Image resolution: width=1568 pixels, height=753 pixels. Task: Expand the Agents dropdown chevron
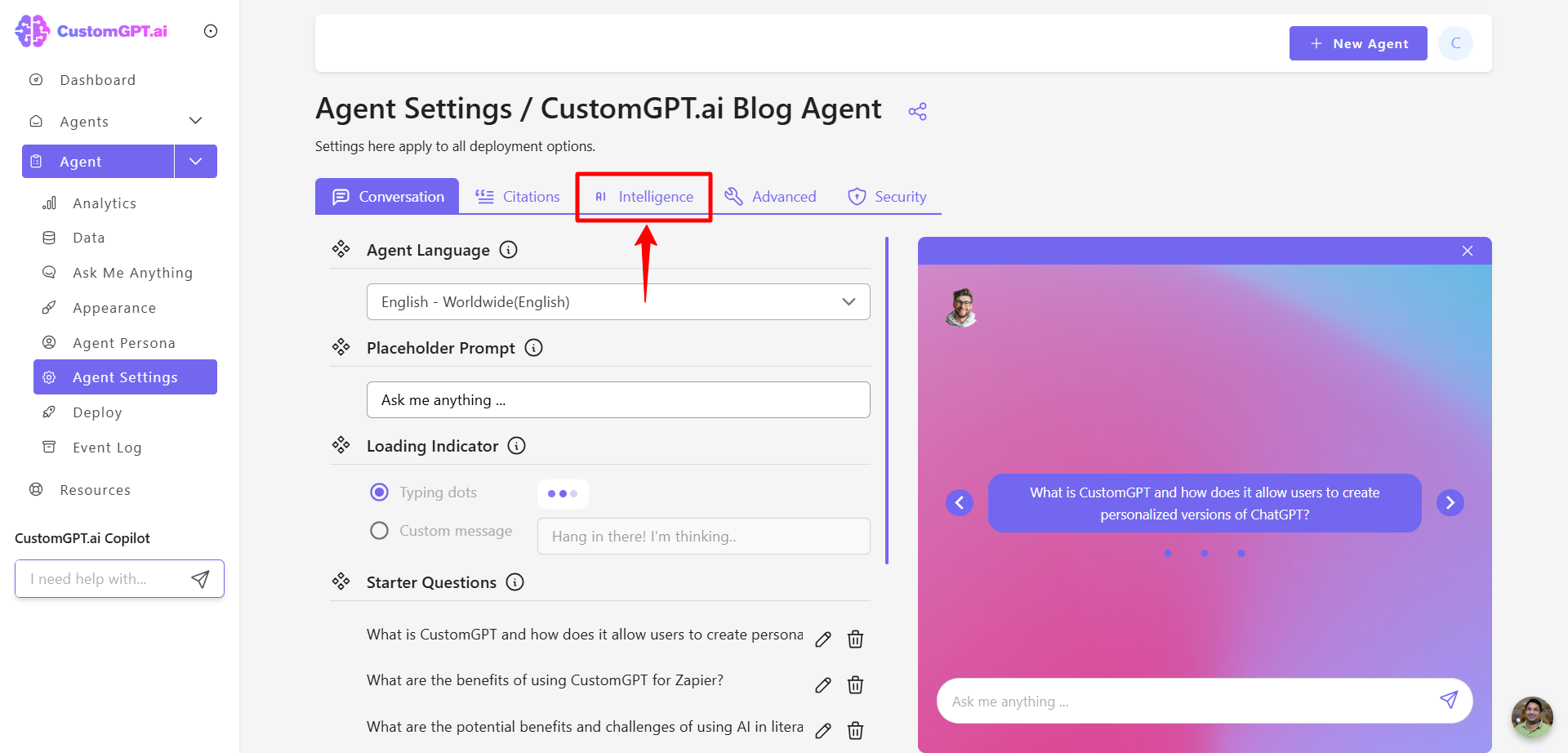tap(195, 121)
